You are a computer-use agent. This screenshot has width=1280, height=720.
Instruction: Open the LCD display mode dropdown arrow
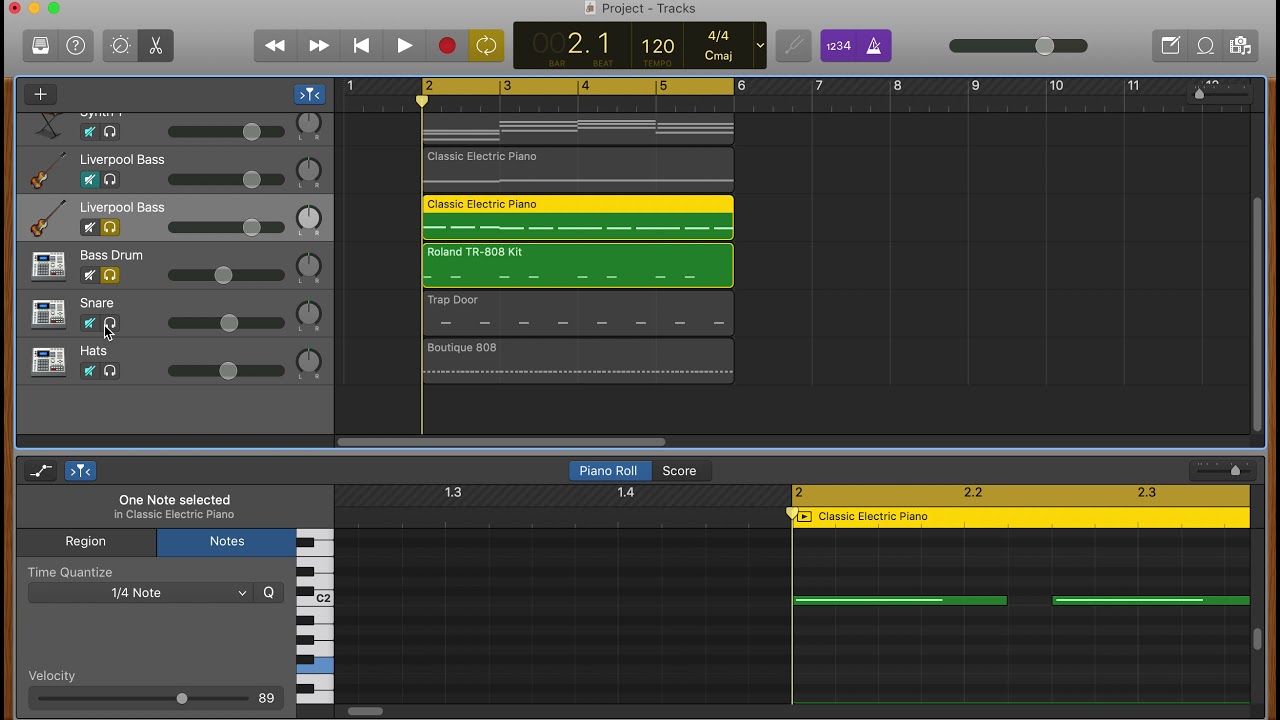coord(760,46)
